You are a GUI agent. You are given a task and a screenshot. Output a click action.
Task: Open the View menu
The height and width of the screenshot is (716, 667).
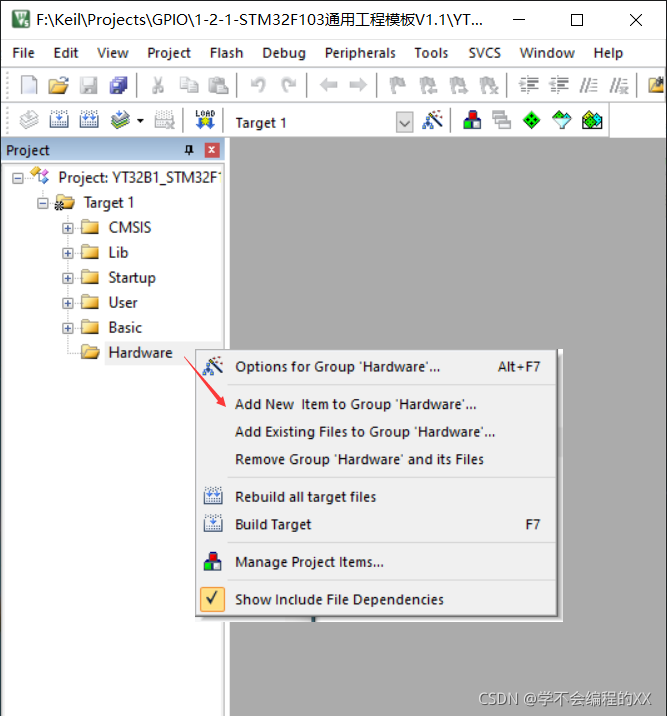click(x=113, y=53)
